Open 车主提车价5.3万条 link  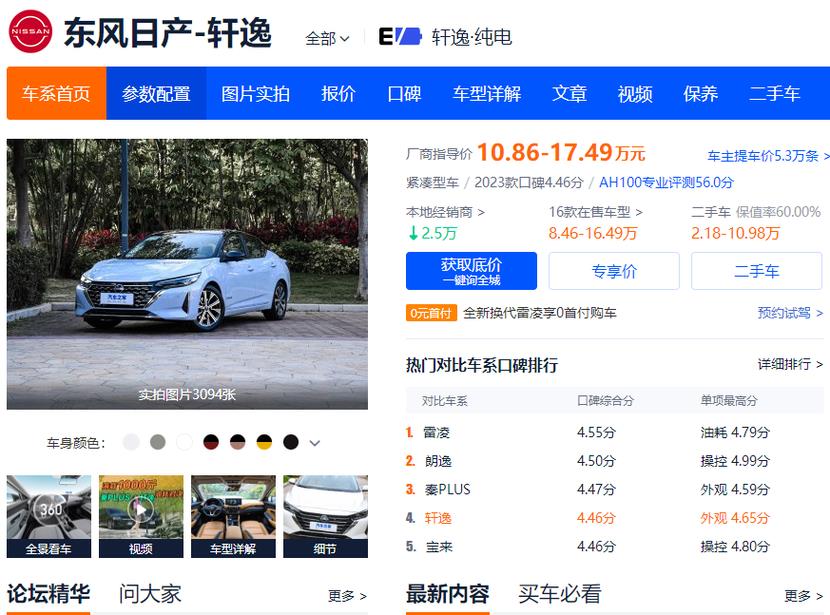pyautogui.click(x=768, y=156)
